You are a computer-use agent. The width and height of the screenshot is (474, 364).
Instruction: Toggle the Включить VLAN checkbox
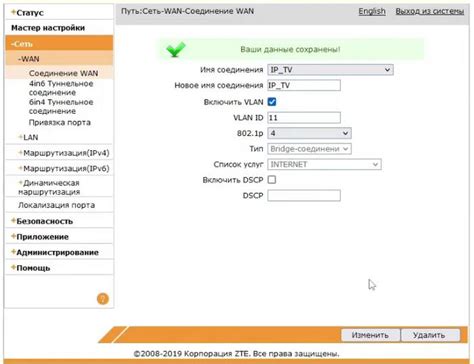(272, 102)
